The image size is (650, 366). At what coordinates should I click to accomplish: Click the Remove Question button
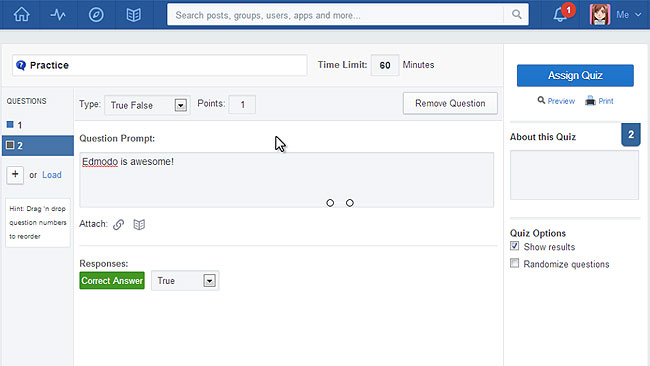click(450, 103)
